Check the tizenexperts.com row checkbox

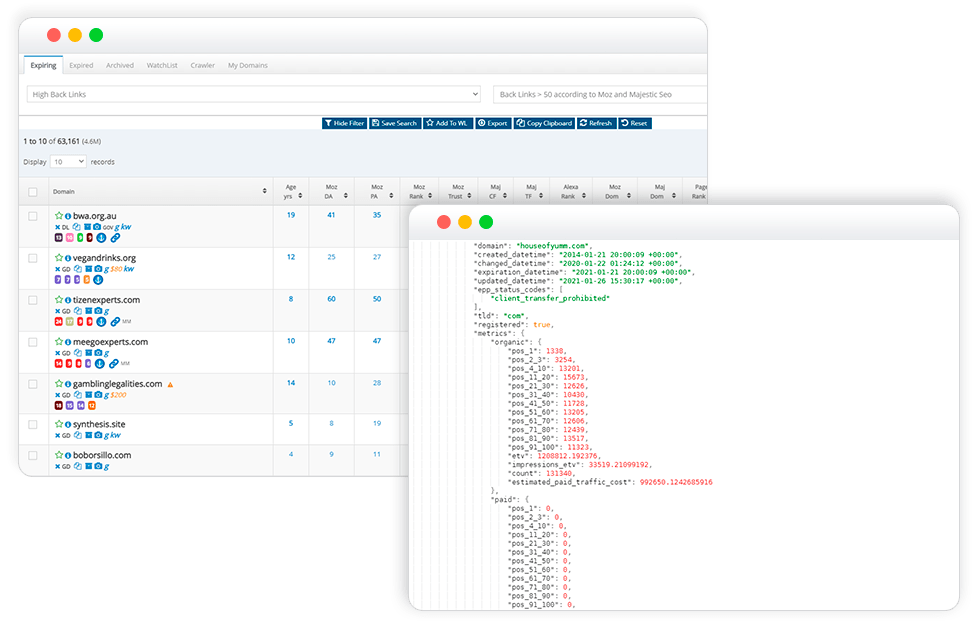(x=33, y=300)
